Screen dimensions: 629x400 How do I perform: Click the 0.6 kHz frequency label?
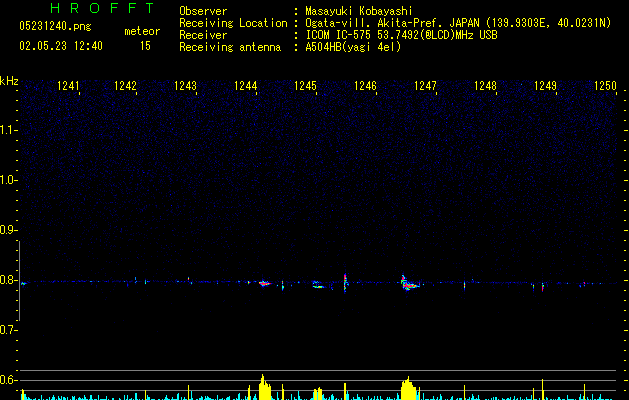[x=8, y=380]
